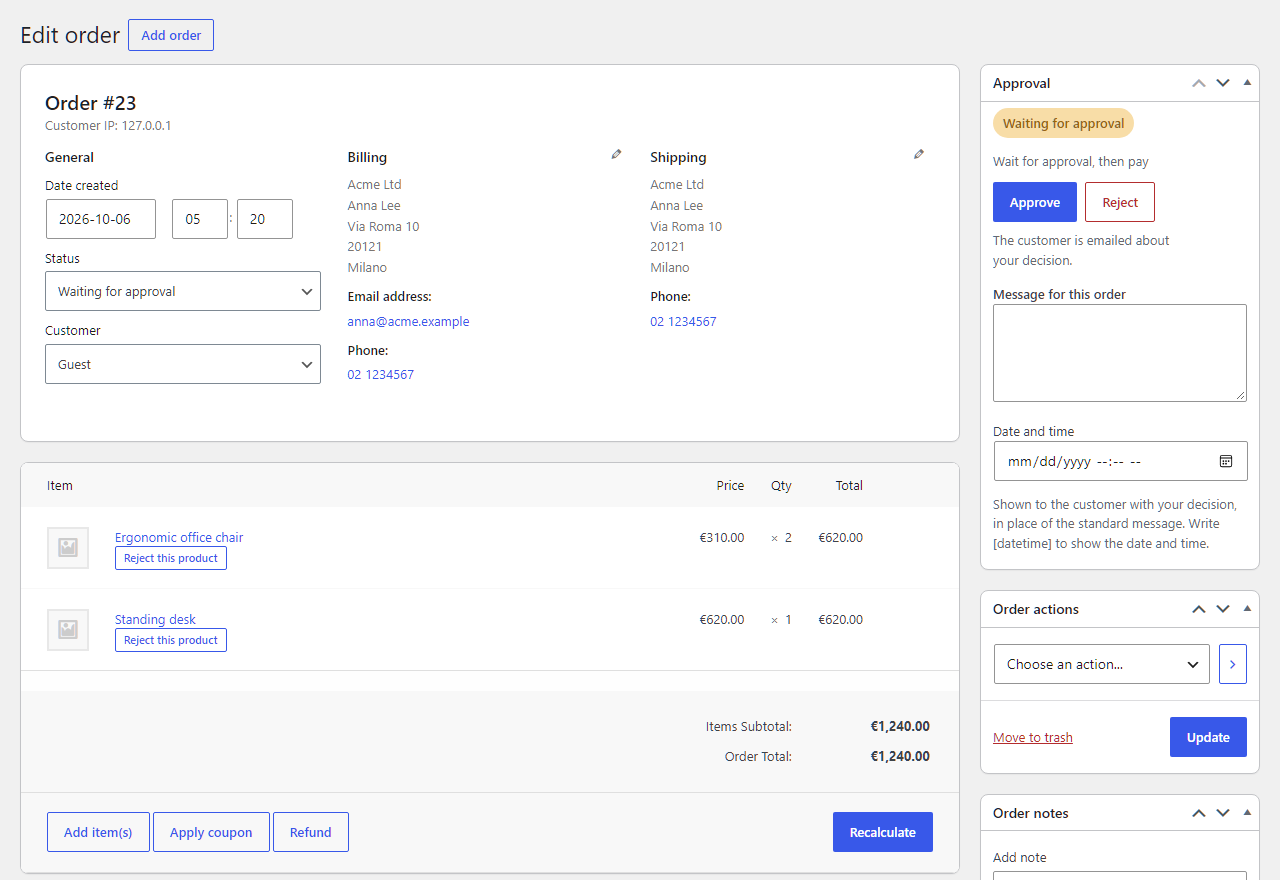Collapse the Order notes panel
The image size is (1280, 880).
click(1247, 813)
